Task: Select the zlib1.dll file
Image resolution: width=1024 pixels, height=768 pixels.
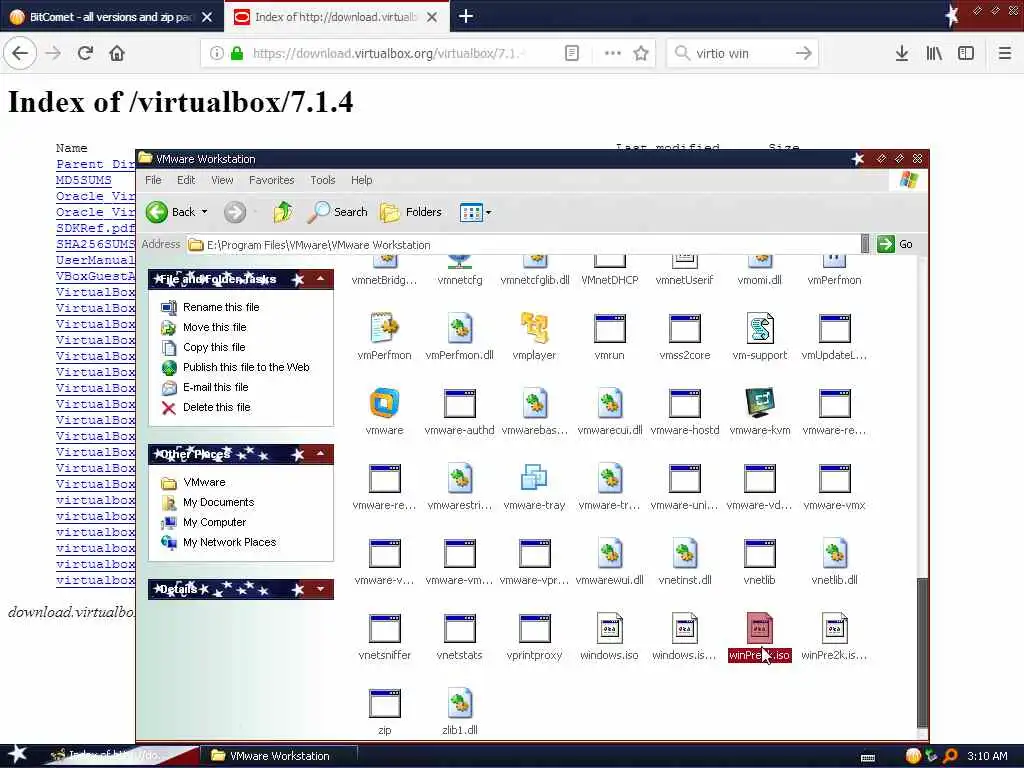Action: tap(459, 703)
